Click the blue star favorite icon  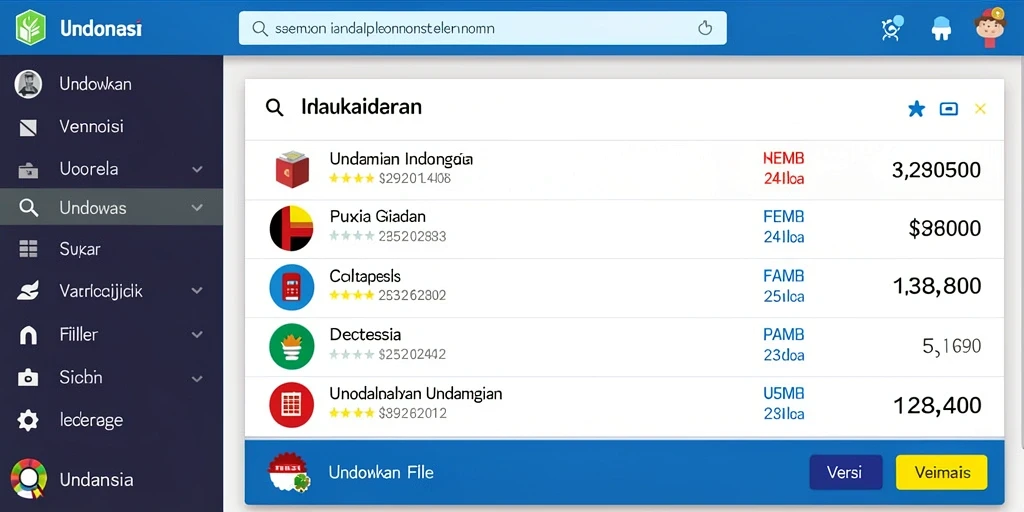click(x=916, y=109)
